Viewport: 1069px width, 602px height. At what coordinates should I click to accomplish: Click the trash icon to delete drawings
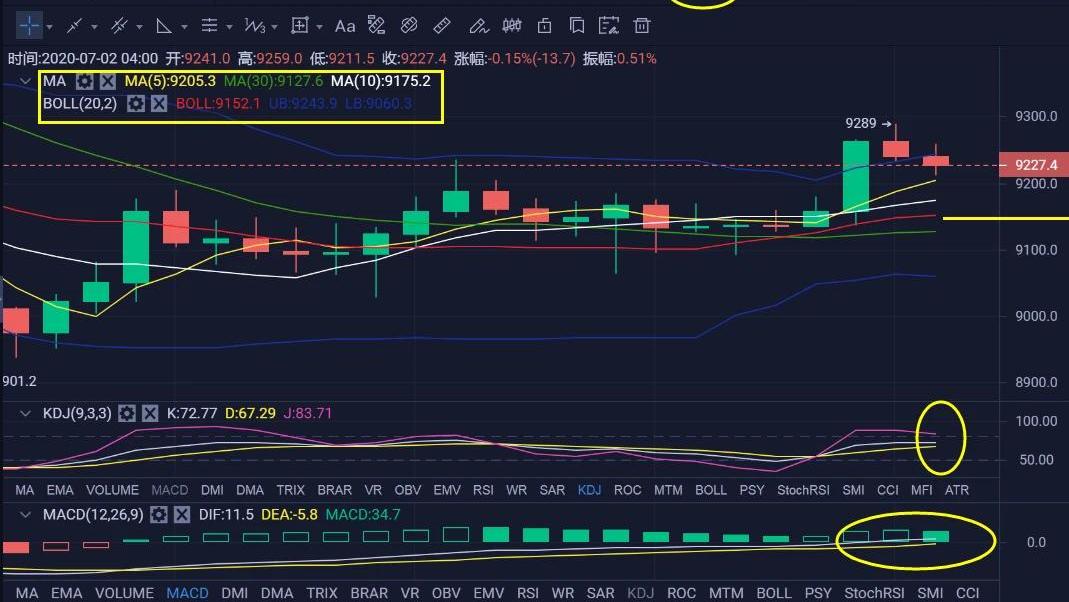(x=642, y=25)
